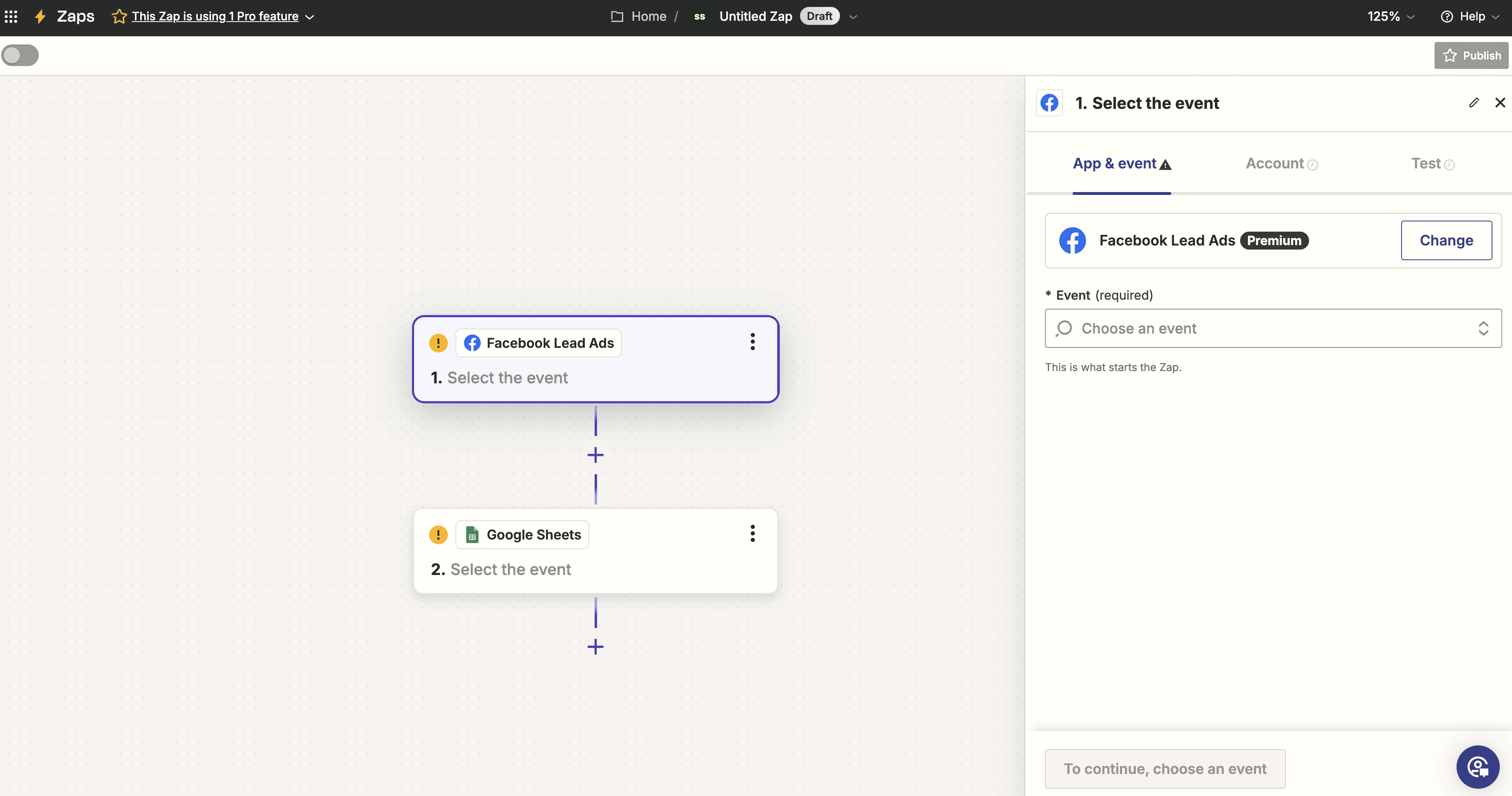Open the 125% zoom level dropdown

tap(1391, 16)
